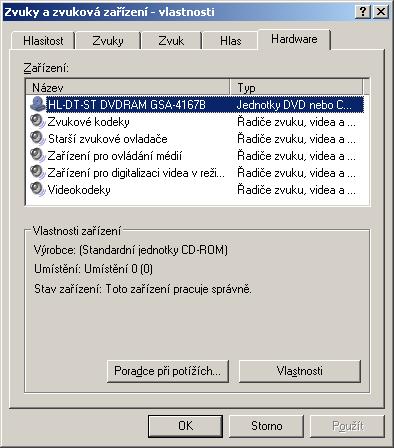Open the Zvuk tab
The image size is (394, 448).
171,41
